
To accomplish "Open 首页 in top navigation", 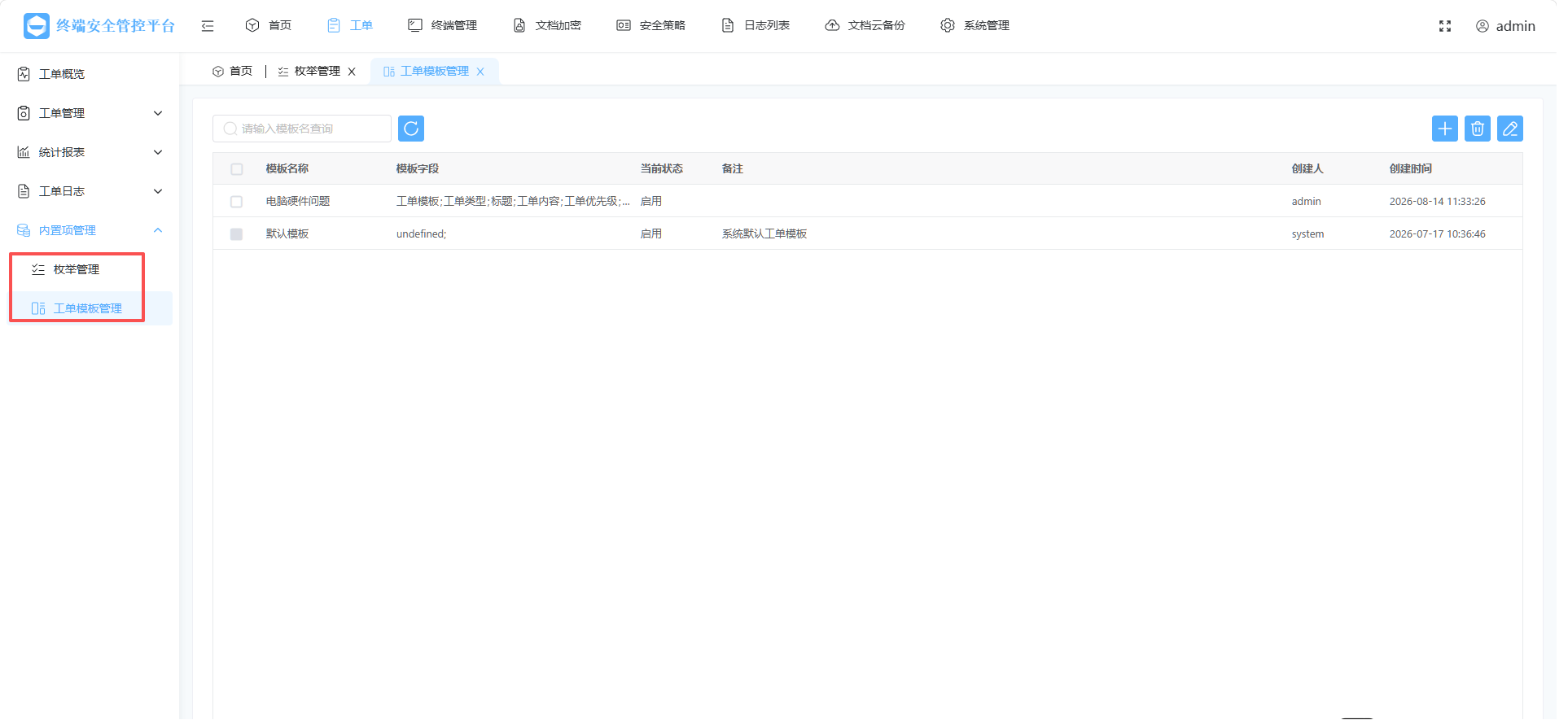I will click(x=269, y=25).
